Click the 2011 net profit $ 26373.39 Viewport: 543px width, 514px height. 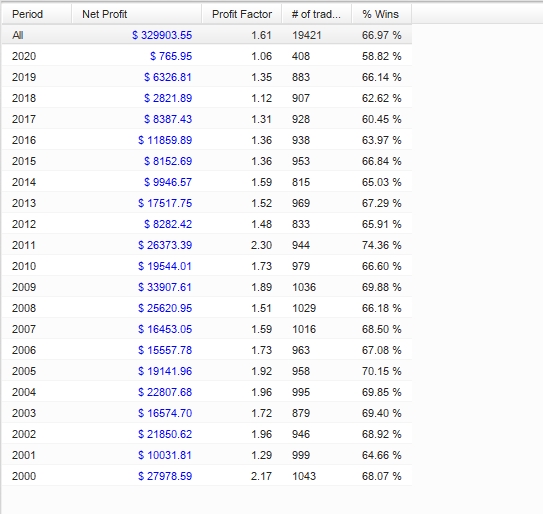coord(165,245)
